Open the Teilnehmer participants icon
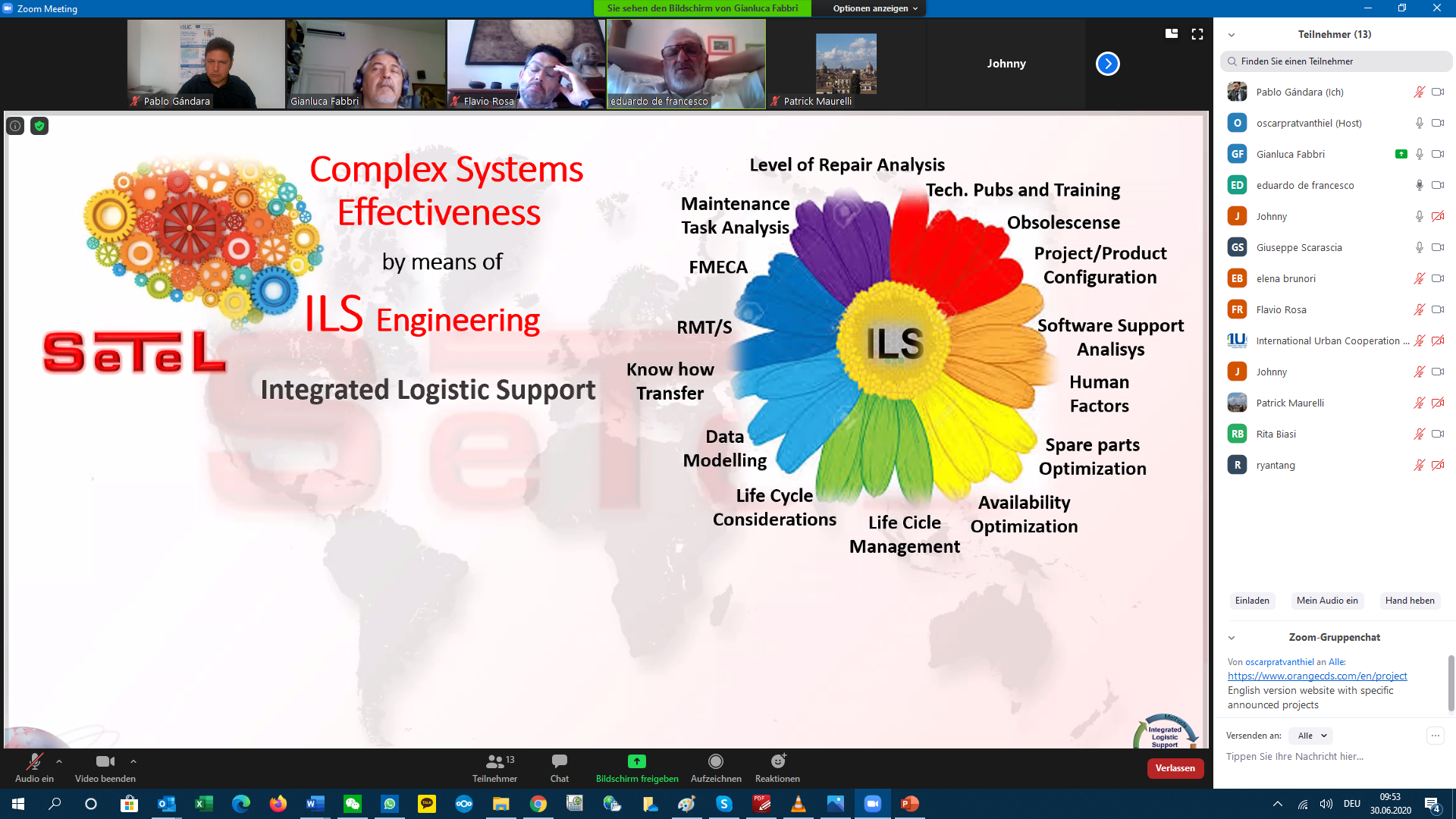The width and height of the screenshot is (1456, 819). (494, 761)
